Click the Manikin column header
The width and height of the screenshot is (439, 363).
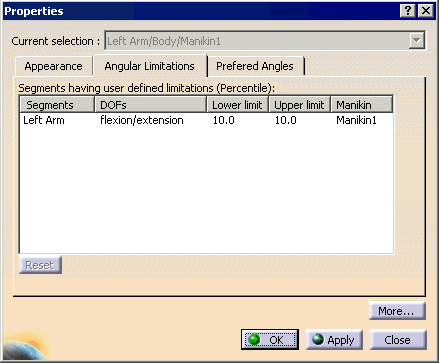[x=361, y=105]
